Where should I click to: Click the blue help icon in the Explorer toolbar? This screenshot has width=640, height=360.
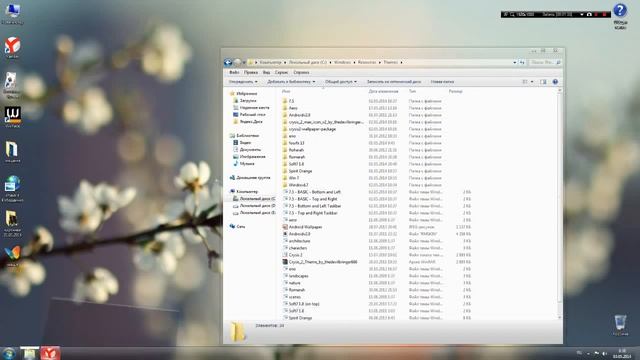click(555, 82)
